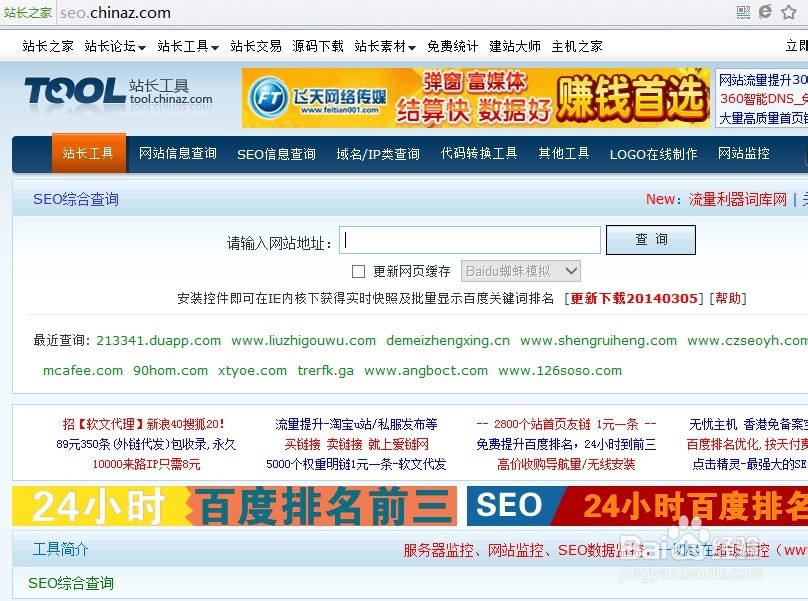Image resolution: width=808 pixels, height=601 pixels.
Task: Select the SEO信息查询 tab
Action: pos(276,154)
